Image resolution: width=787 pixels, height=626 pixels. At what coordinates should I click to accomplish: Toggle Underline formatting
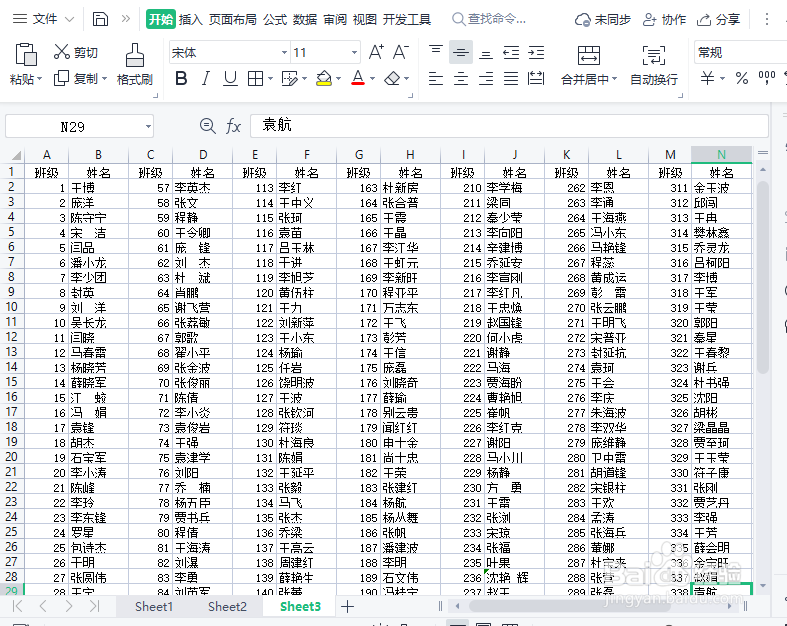(230, 78)
